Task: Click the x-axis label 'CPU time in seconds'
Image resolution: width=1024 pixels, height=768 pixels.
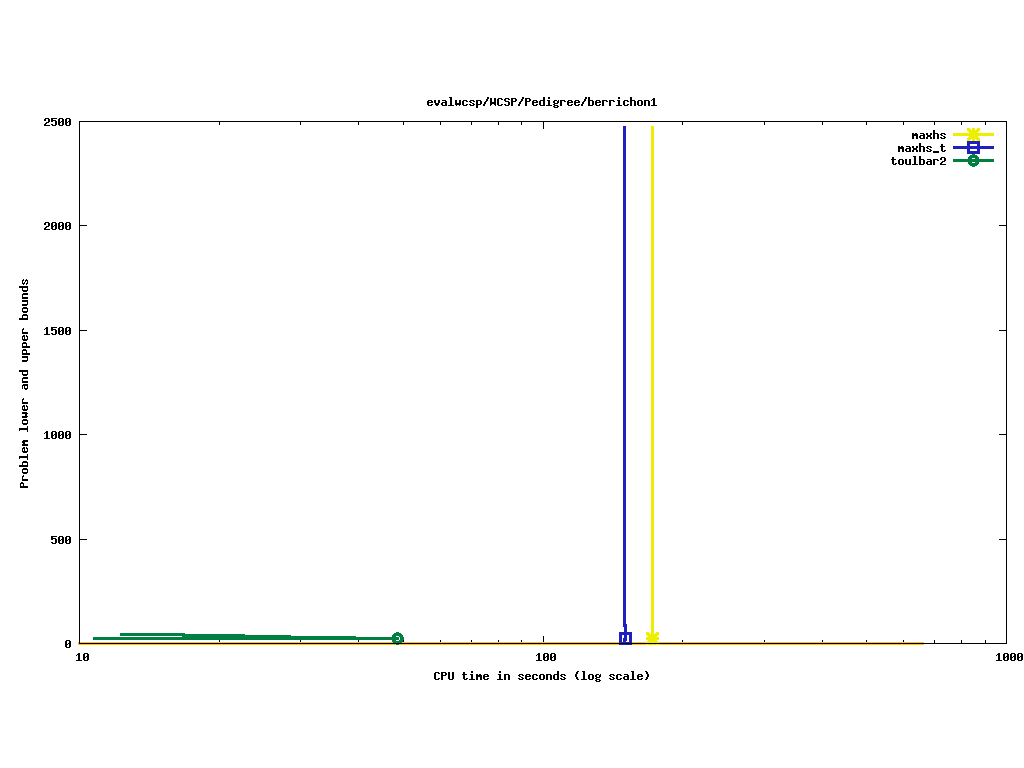Action: [x=541, y=676]
